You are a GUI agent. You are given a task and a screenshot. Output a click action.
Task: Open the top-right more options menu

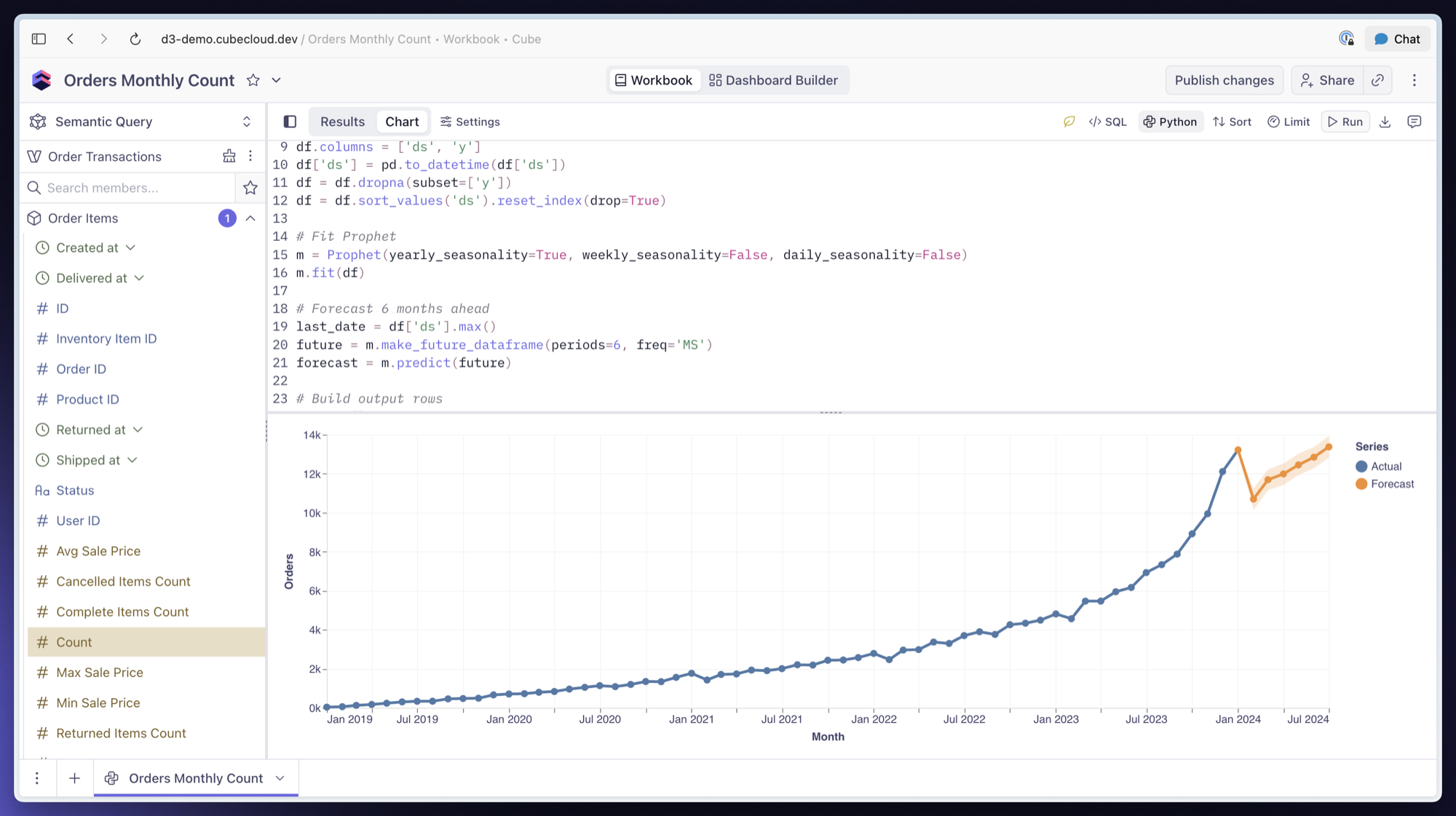1415,80
